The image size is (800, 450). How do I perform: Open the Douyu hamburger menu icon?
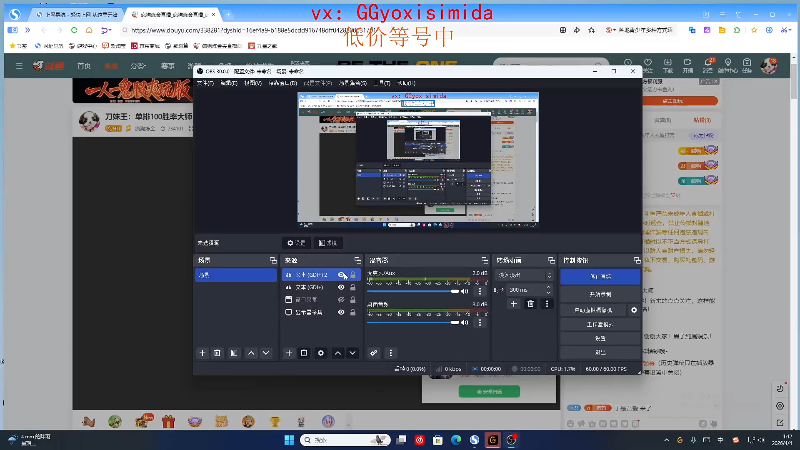(x=19, y=66)
